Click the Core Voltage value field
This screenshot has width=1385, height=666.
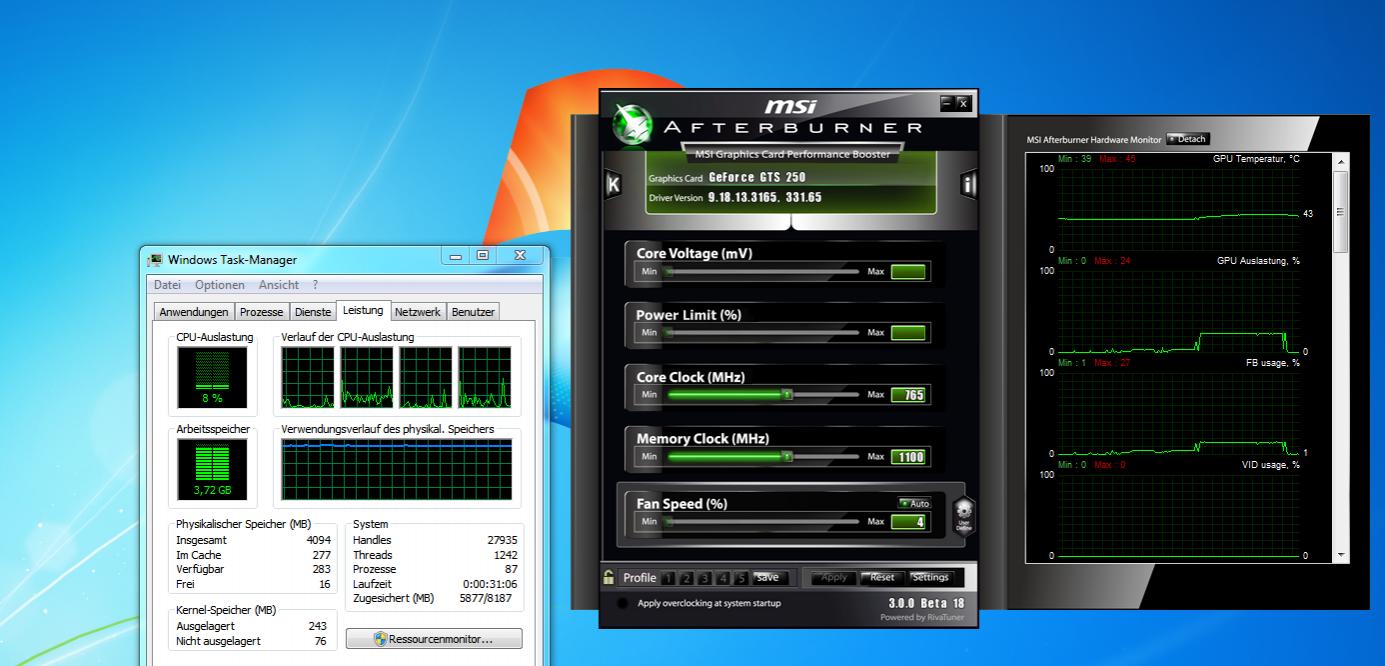pyautogui.click(x=908, y=271)
